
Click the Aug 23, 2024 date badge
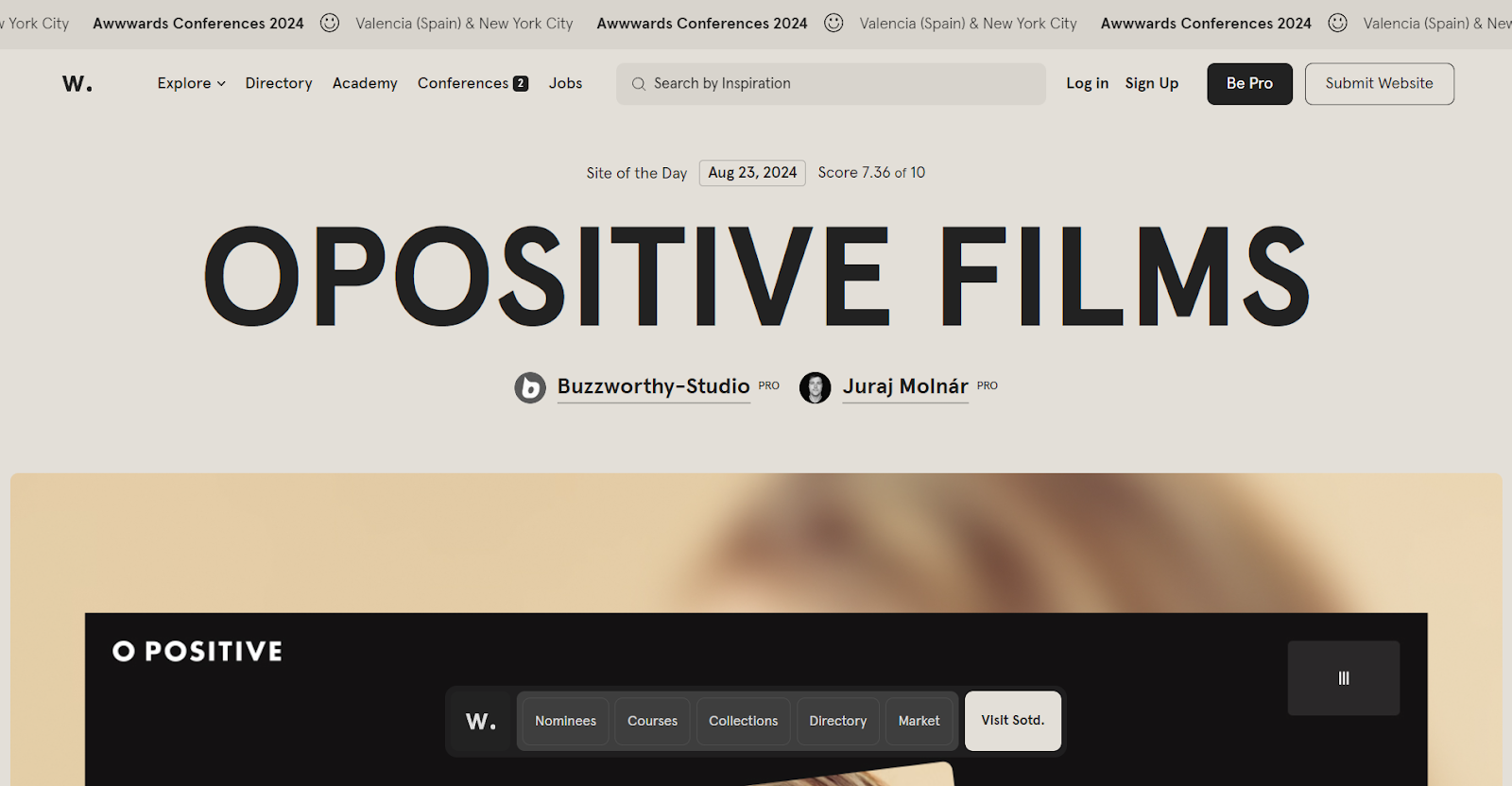pyautogui.click(x=752, y=173)
